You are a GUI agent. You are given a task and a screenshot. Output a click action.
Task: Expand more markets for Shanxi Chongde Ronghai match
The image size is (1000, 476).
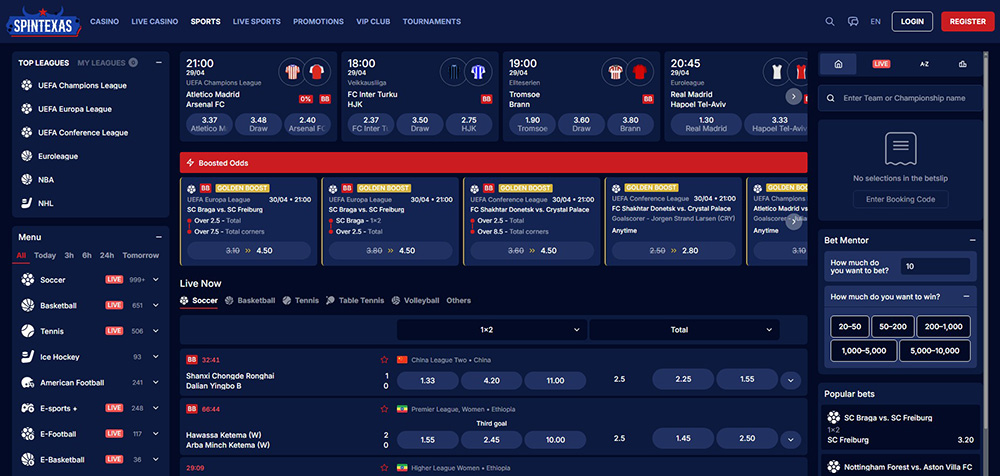[x=790, y=380]
